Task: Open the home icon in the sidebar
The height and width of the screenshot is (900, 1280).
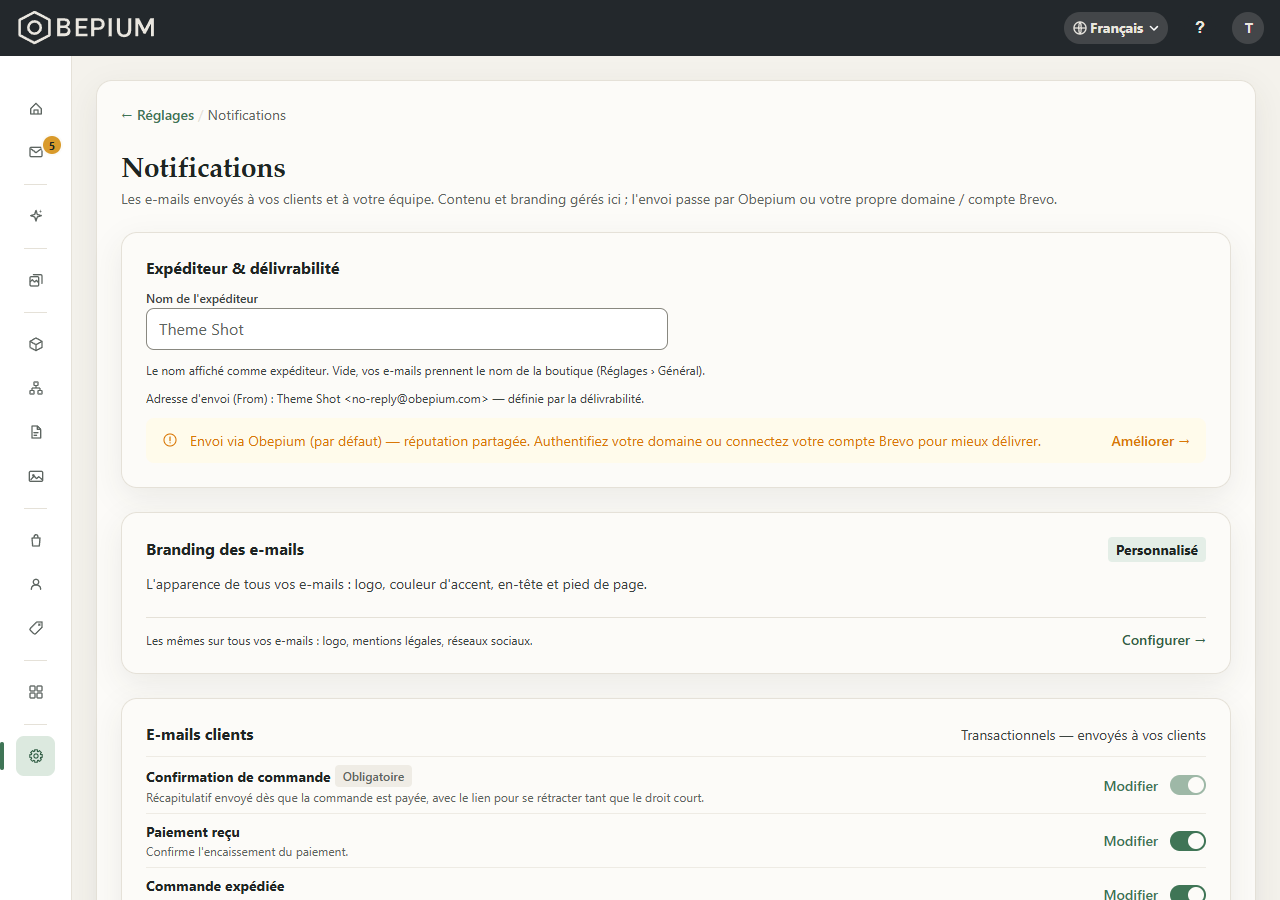Action: coord(36,109)
